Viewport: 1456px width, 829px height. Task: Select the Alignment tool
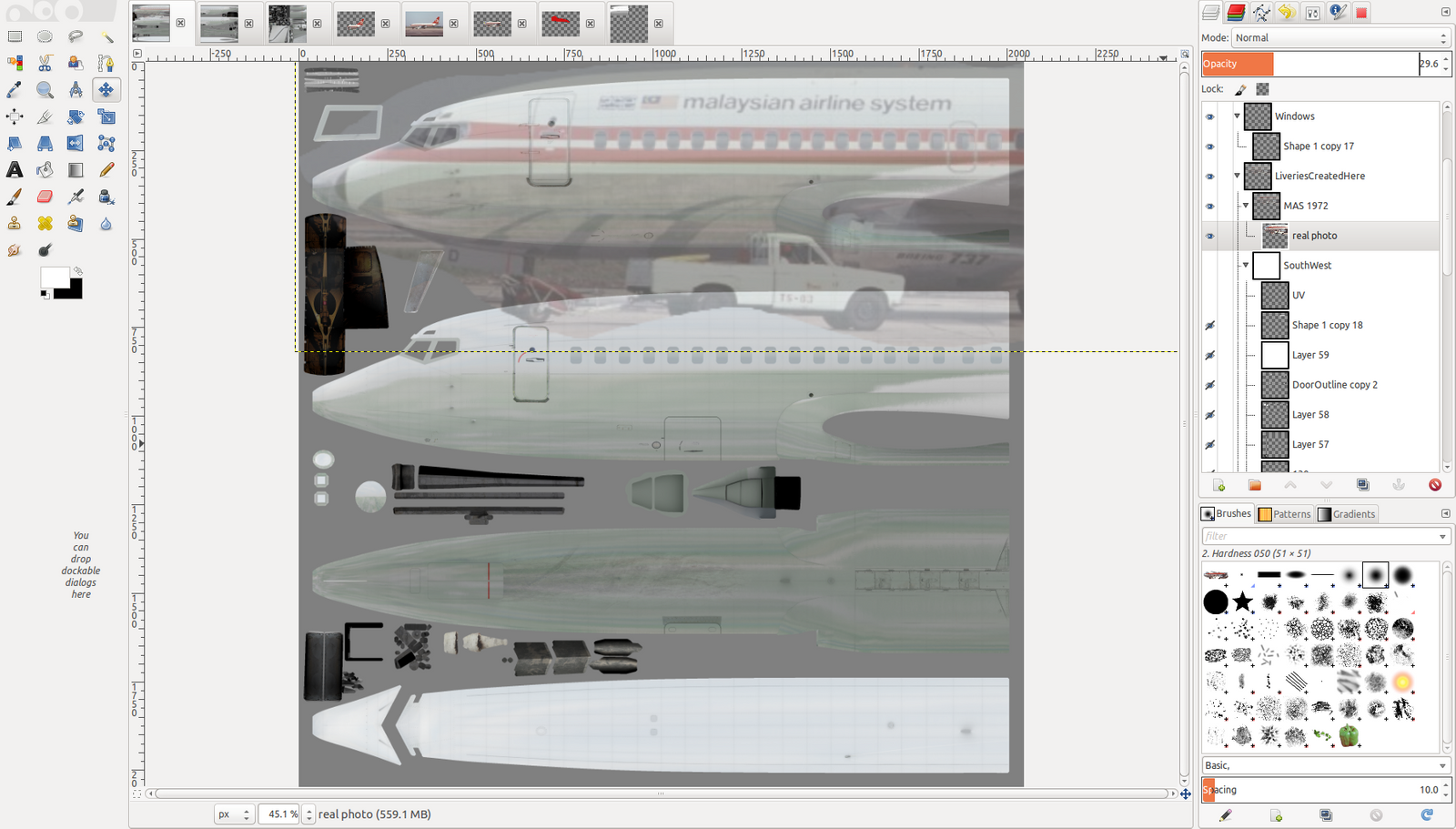tap(15, 116)
